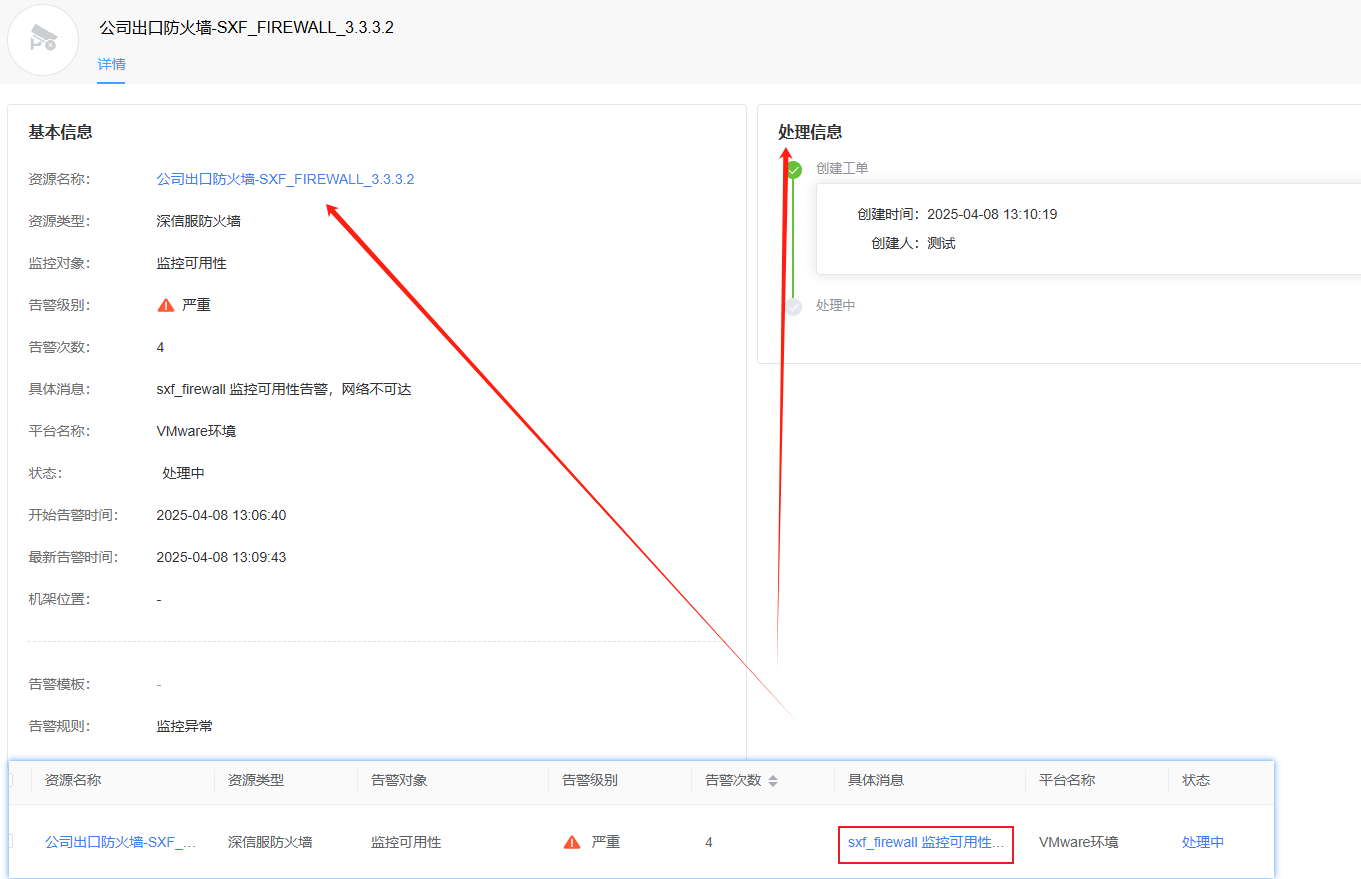Sort by 告警次数 using the sort arrows

point(773,780)
